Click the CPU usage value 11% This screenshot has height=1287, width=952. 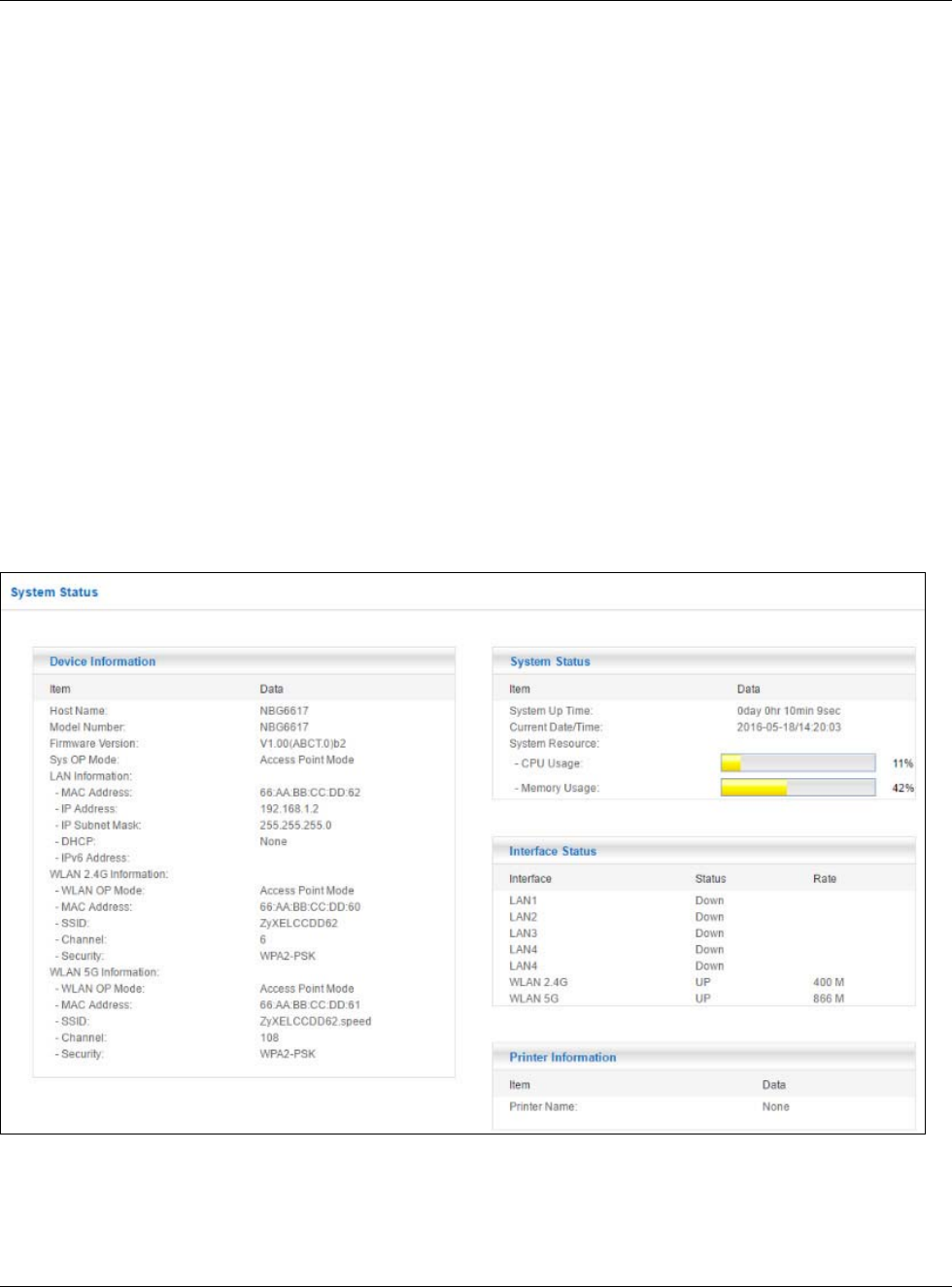click(x=902, y=763)
